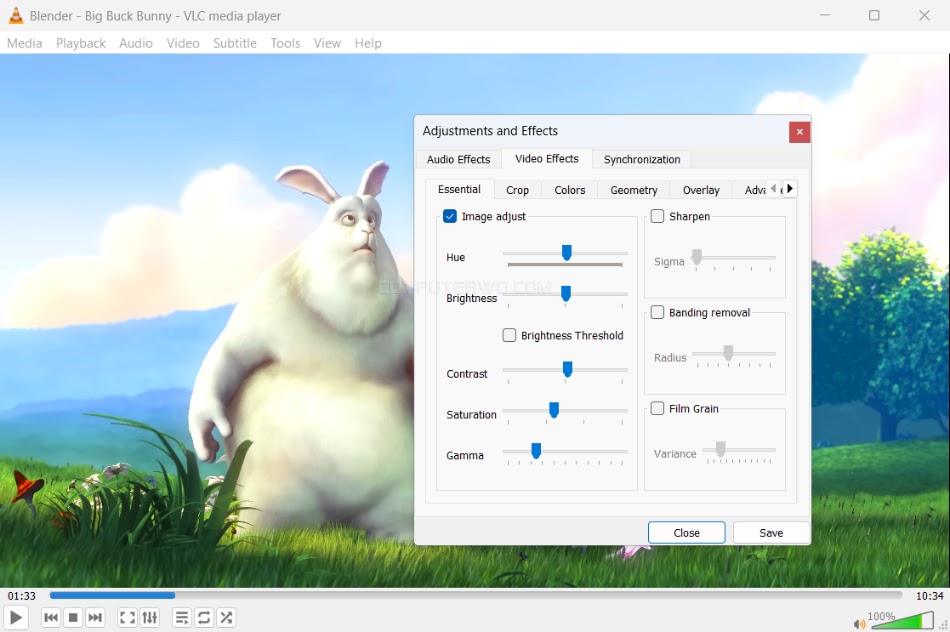
Task: Open the Geometry sub-tab
Action: (634, 190)
